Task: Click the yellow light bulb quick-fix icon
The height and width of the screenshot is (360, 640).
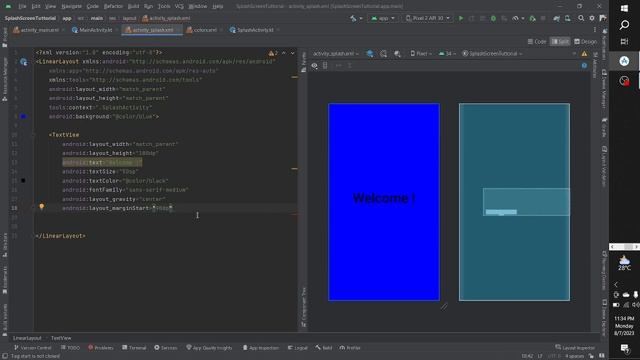Action: [x=41, y=207]
